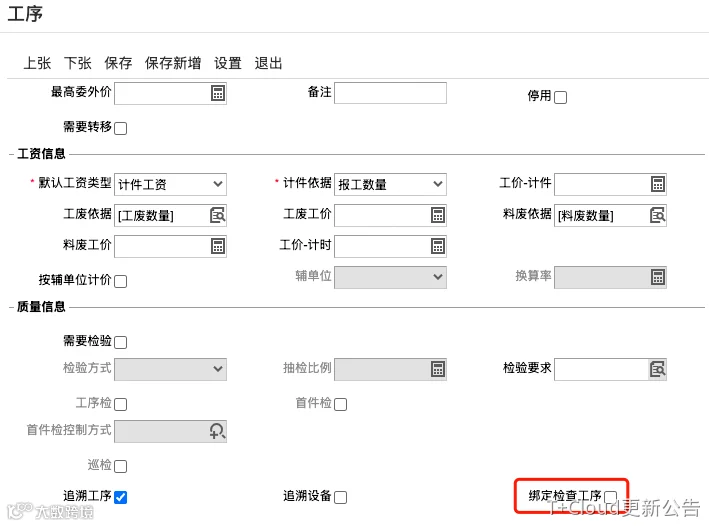
Task: Click search icon in 首件检控制方式 field
Action: (217, 431)
